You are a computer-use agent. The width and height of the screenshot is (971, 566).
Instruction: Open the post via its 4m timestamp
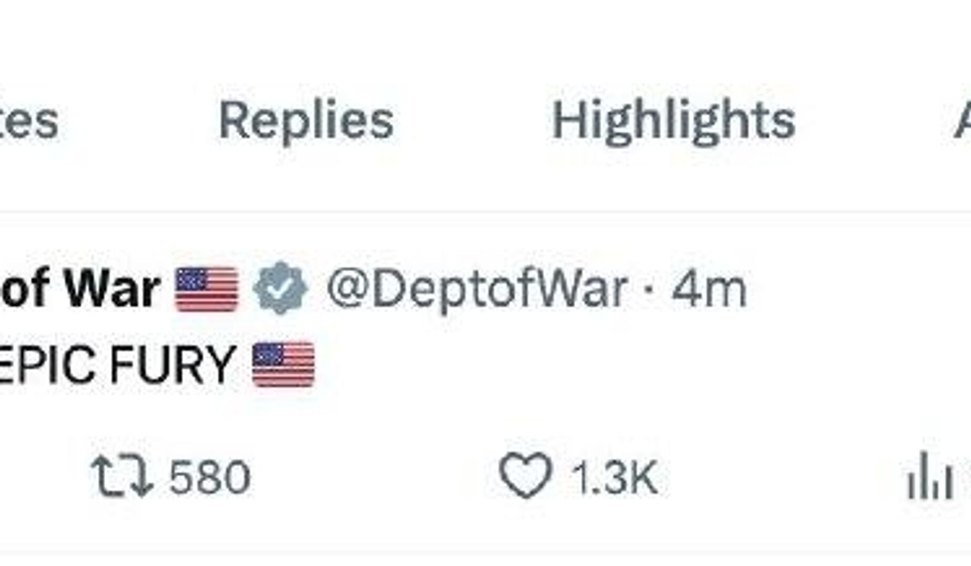click(x=708, y=290)
